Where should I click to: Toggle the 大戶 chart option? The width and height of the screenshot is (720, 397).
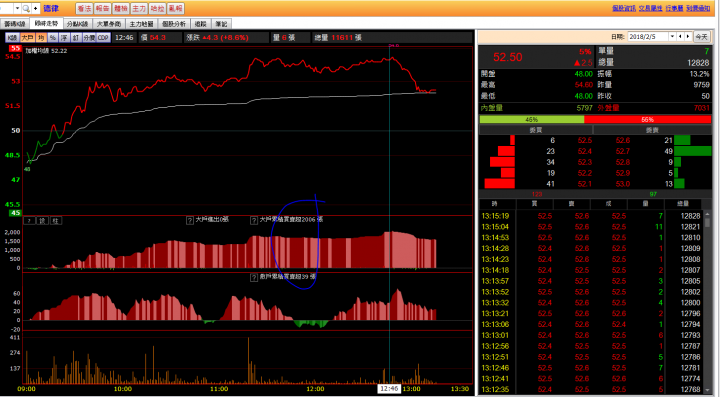(28, 38)
